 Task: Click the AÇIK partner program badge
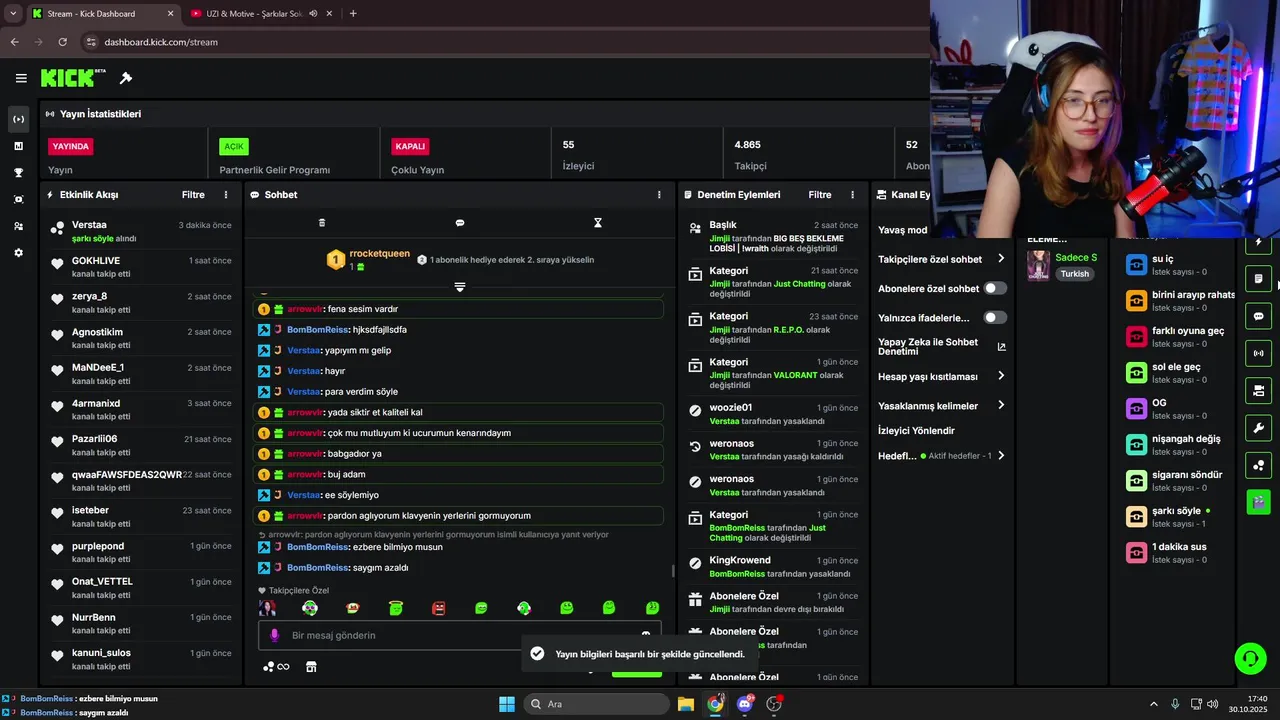234,146
